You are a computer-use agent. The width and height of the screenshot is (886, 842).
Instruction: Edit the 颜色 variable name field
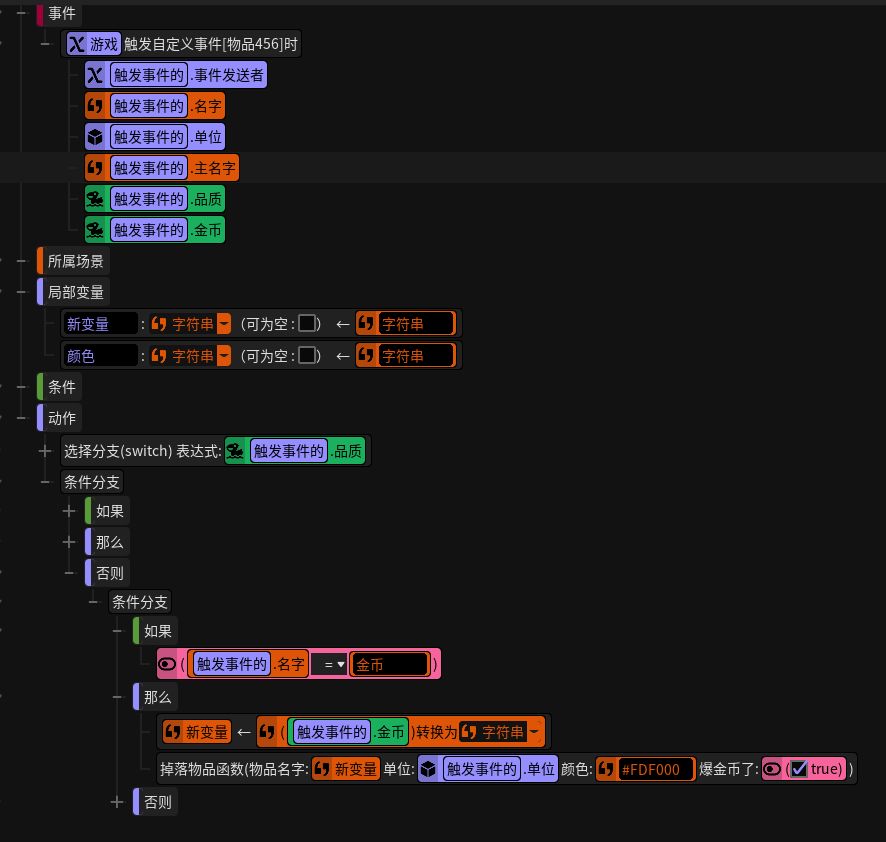pyautogui.click(x=100, y=356)
